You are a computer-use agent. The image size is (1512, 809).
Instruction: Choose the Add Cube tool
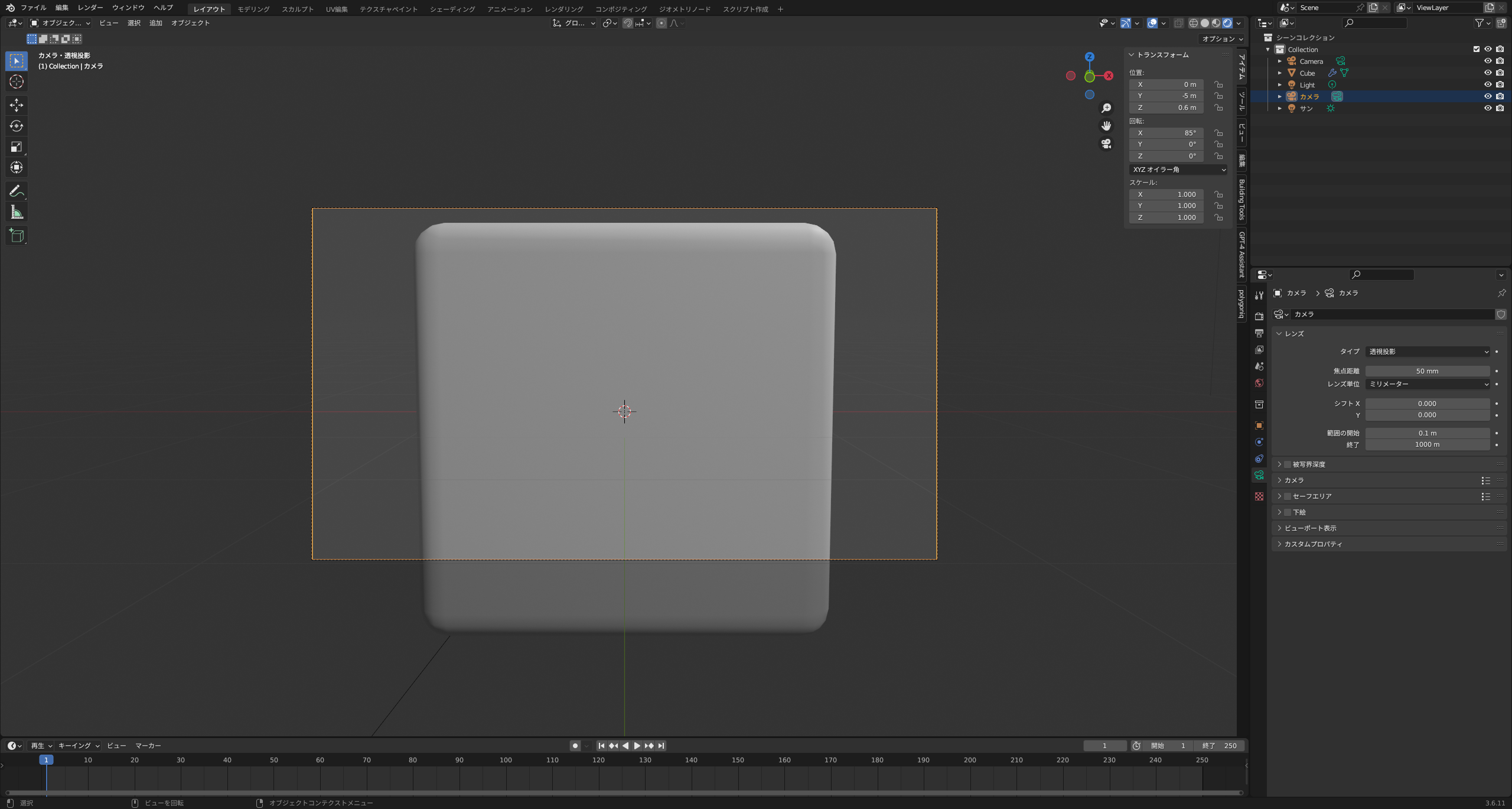pyautogui.click(x=17, y=235)
